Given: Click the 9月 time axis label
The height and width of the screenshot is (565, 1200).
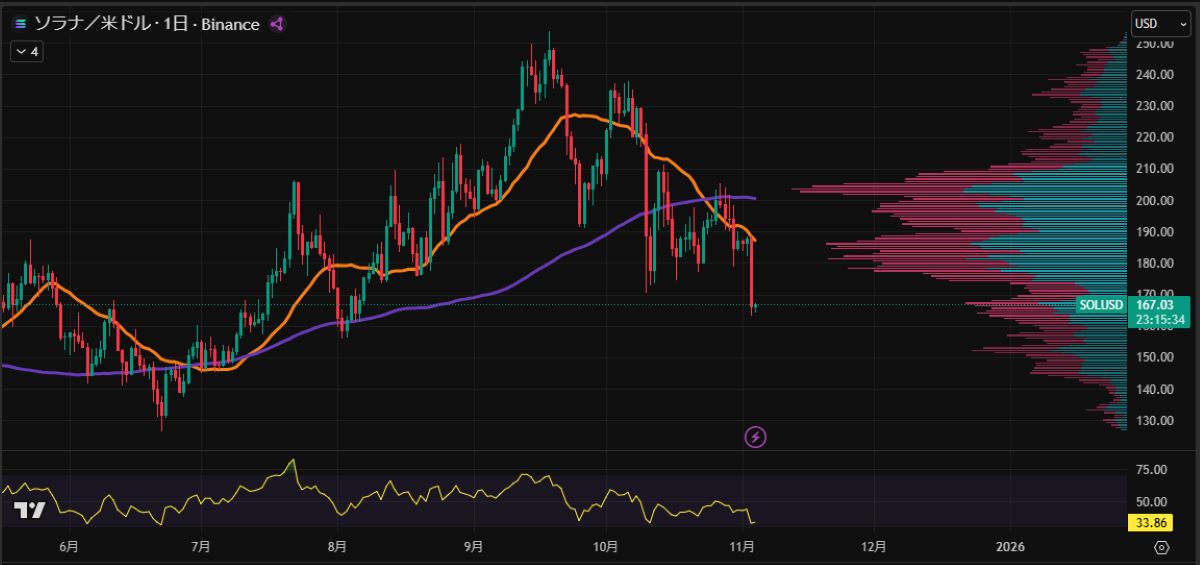Looking at the screenshot, I should pyautogui.click(x=474, y=547).
